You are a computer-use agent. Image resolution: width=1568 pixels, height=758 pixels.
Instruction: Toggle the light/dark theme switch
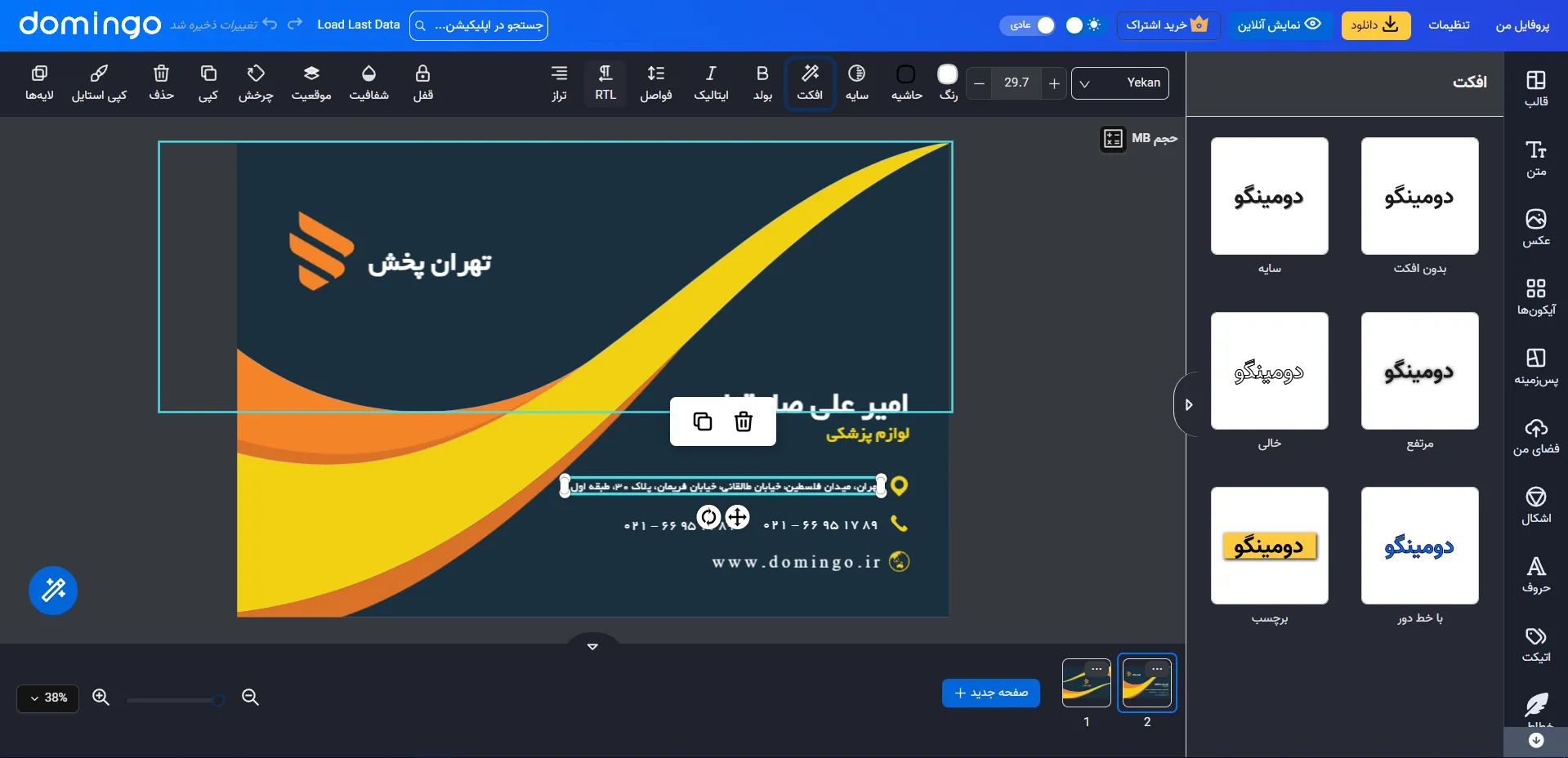pyautogui.click(x=1083, y=25)
